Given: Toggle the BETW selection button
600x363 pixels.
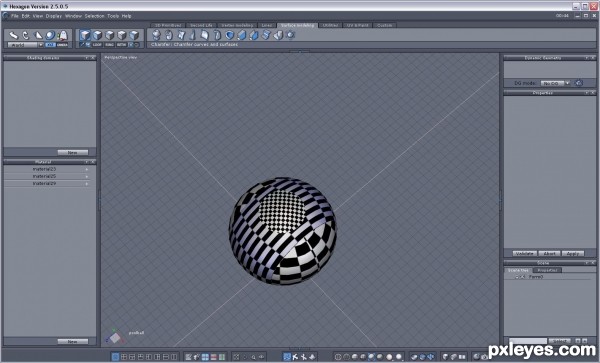Looking at the screenshot, I should click(x=122, y=45).
